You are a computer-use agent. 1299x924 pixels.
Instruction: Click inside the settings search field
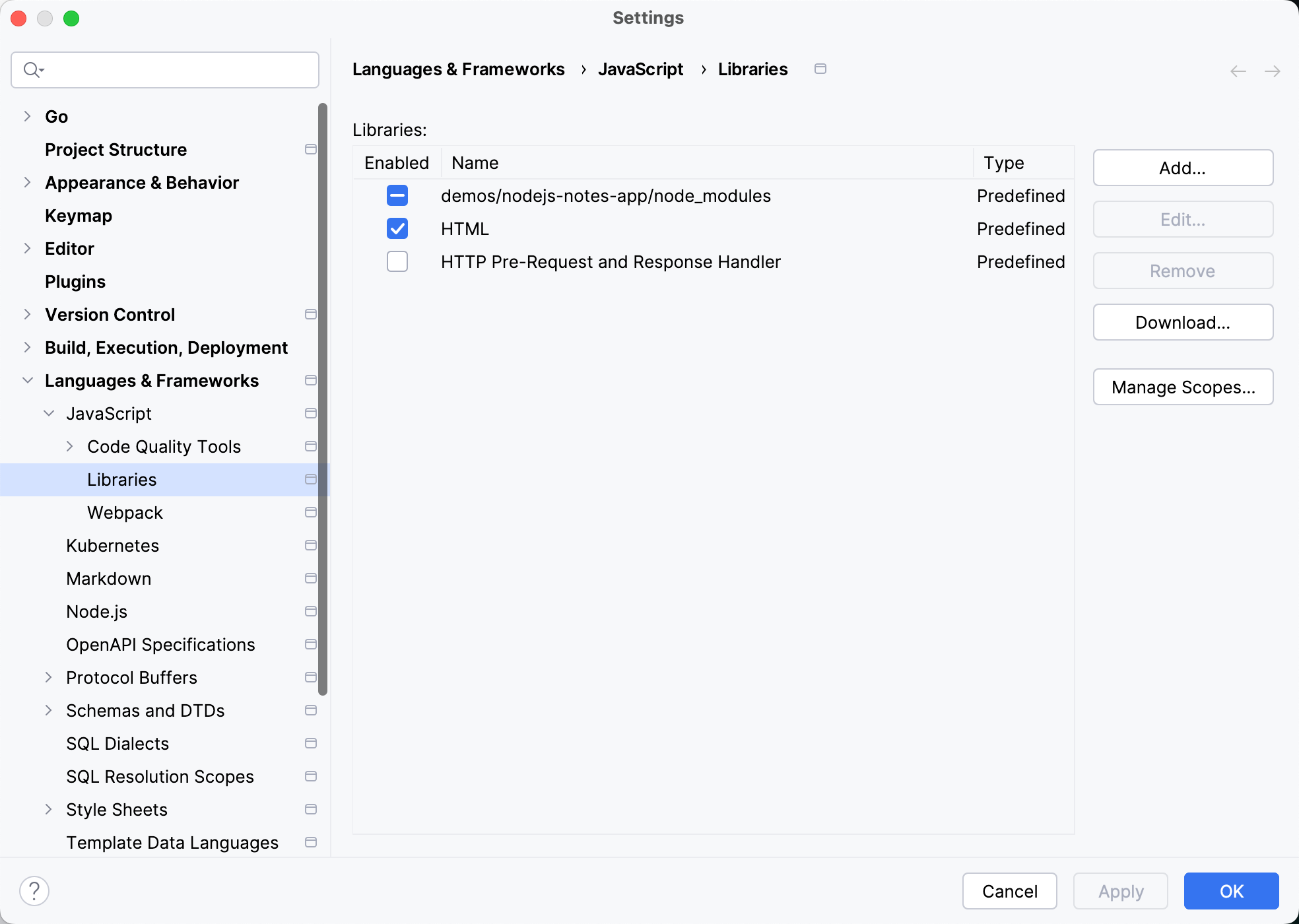(165, 69)
